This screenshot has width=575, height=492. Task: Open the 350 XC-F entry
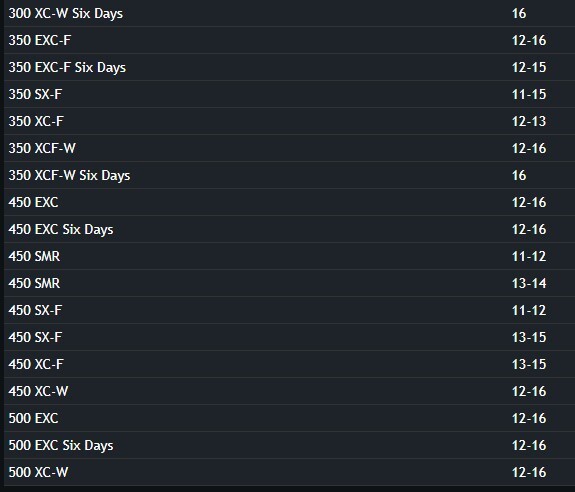click(289, 121)
